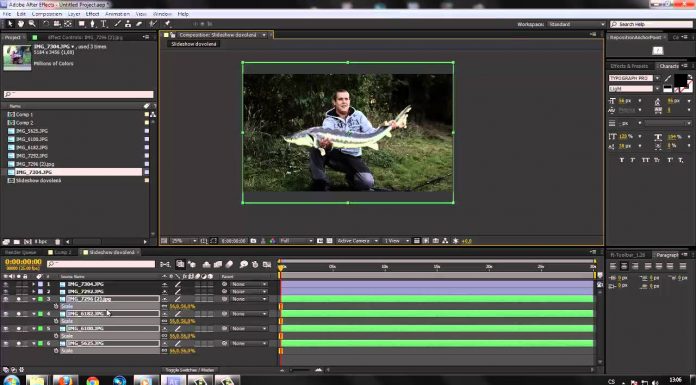This screenshot has width=696, height=385.
Task: Delete selected project item with trash icon
Action: coord(57,242)
